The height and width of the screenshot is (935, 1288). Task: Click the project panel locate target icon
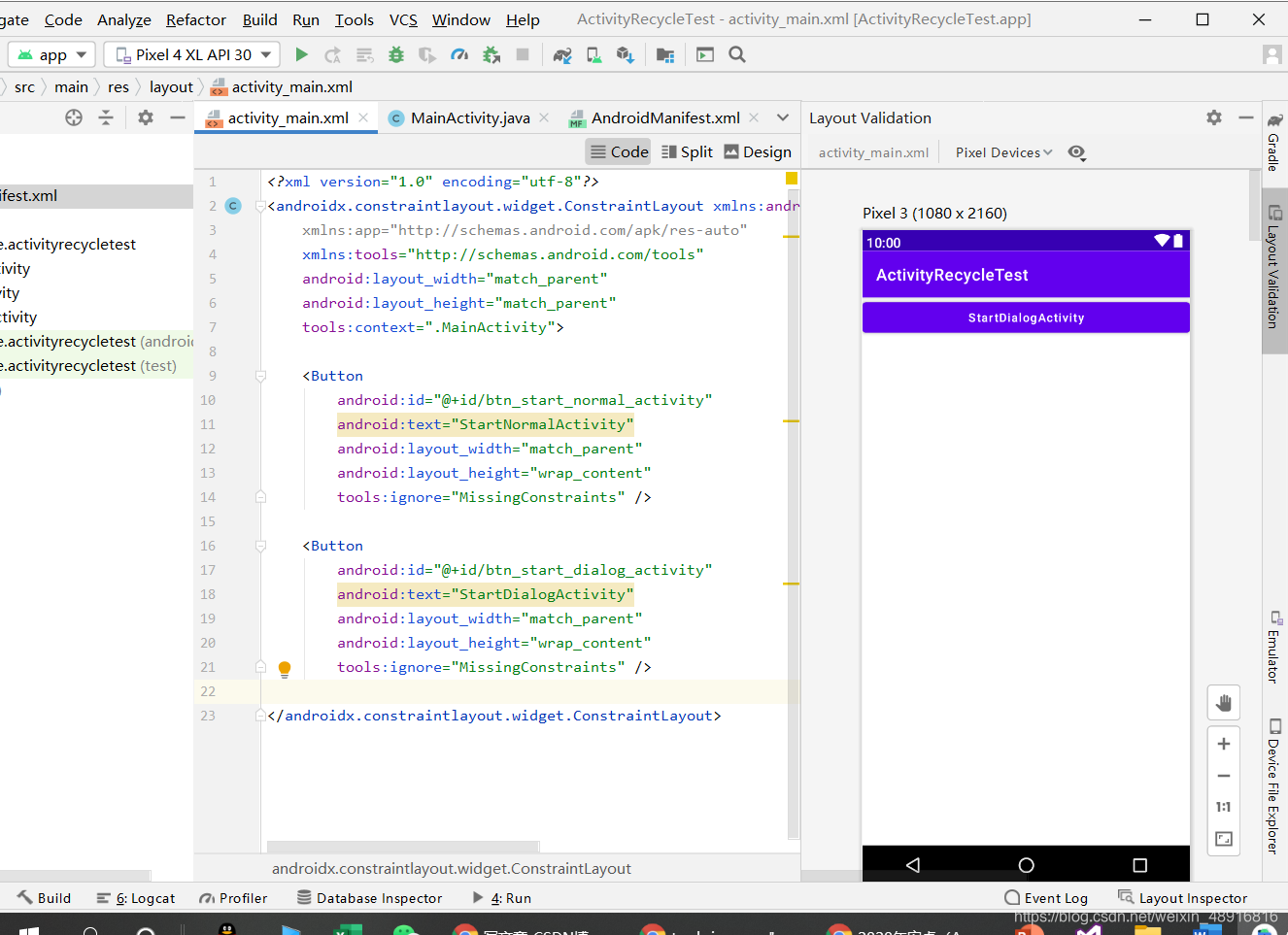74,117
